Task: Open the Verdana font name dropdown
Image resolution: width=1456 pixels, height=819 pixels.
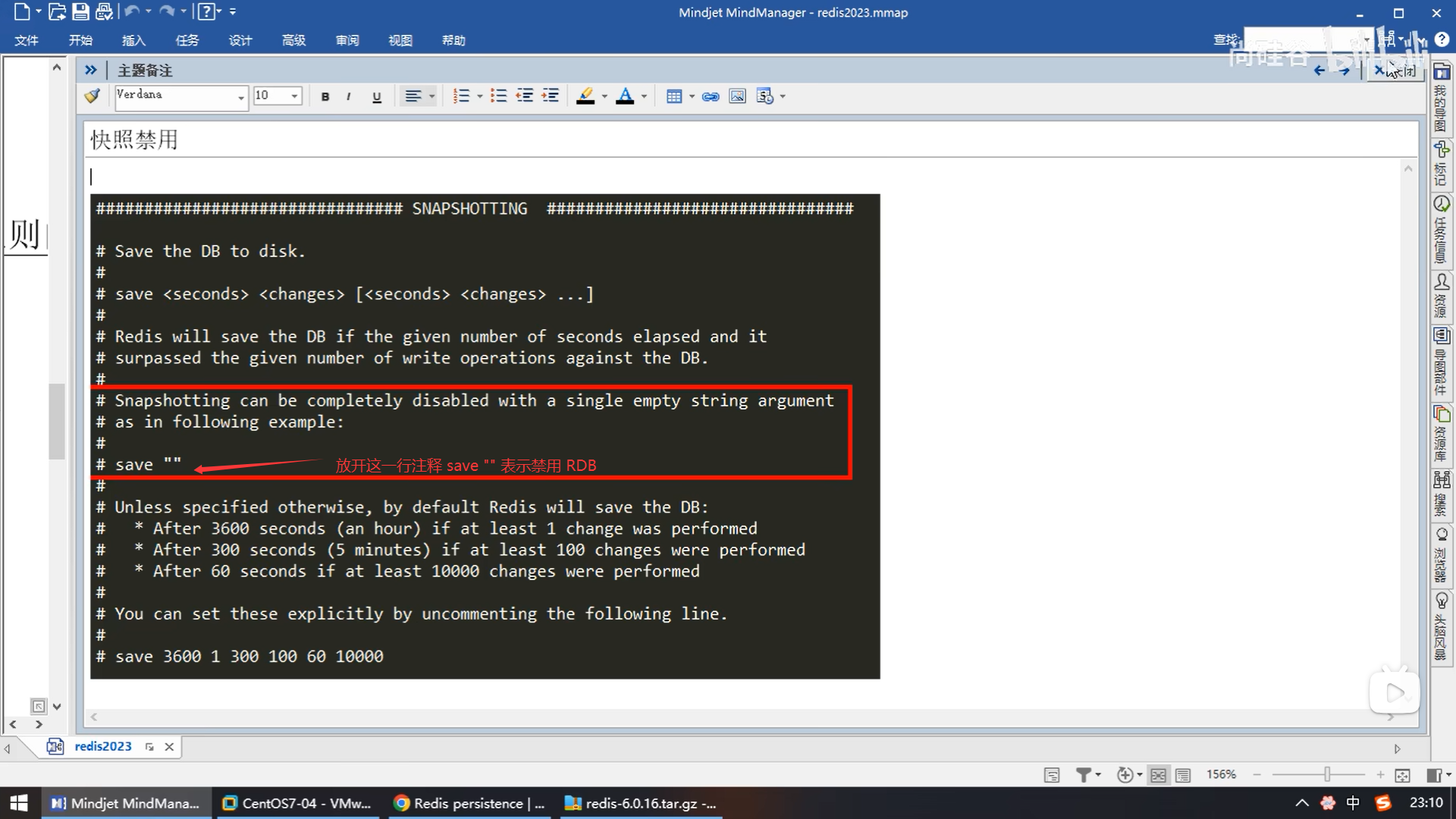Action: coord(241,97)
